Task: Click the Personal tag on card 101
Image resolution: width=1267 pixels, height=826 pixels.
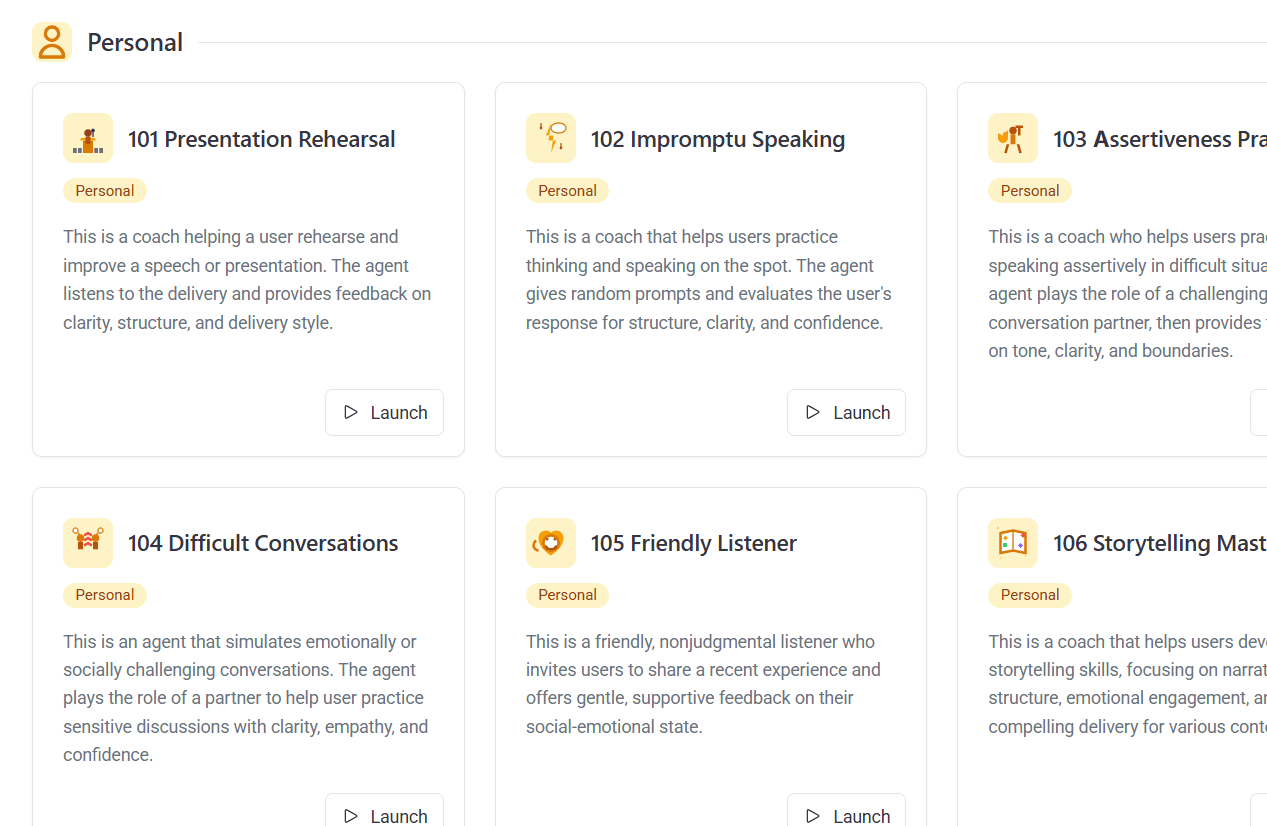Action: tap(104, 190)
